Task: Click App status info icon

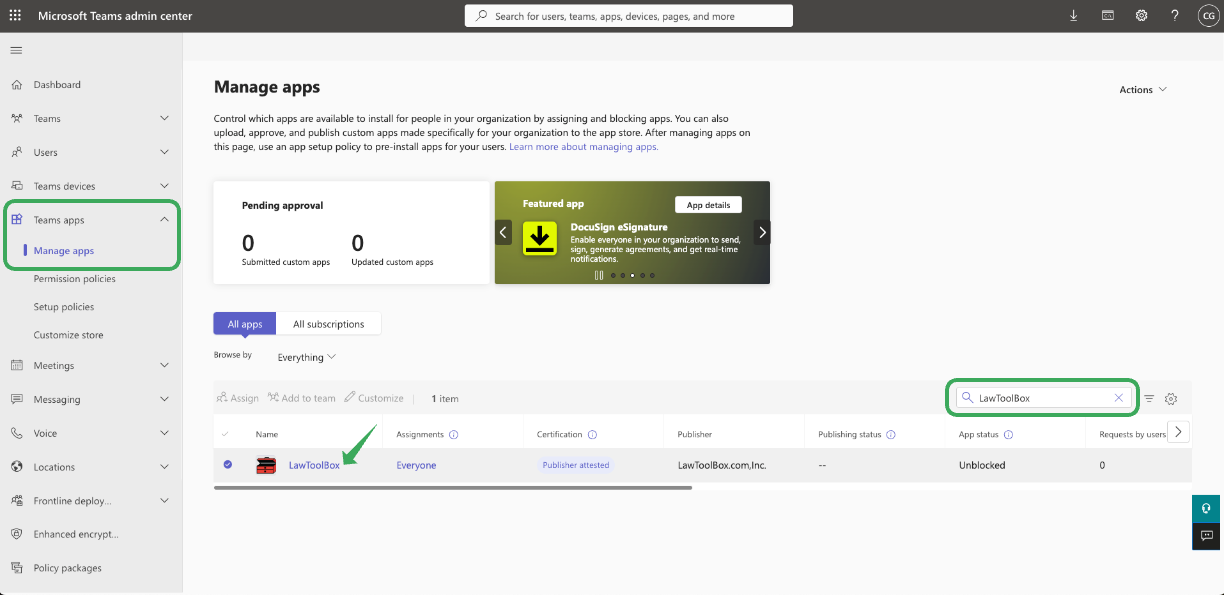Action: [1008, 435]
